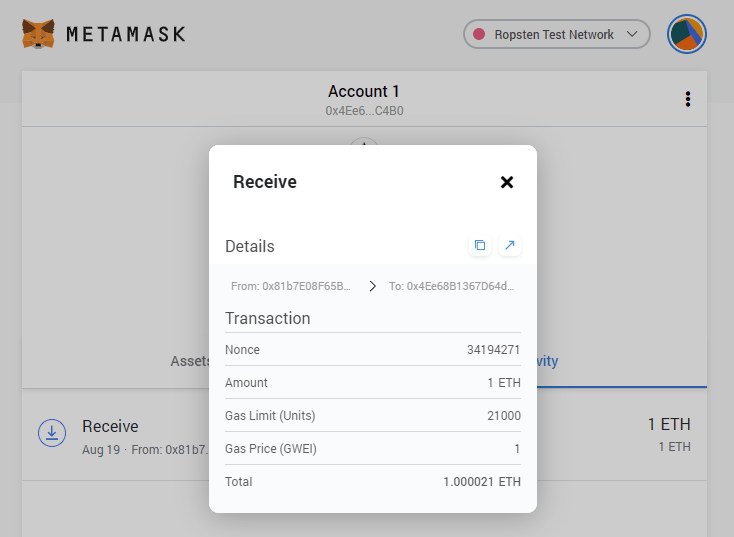Viewport: 734px width, 537px height.
Task: Click the Gas Limit (Units) label
Action: (x=270, y=416)
